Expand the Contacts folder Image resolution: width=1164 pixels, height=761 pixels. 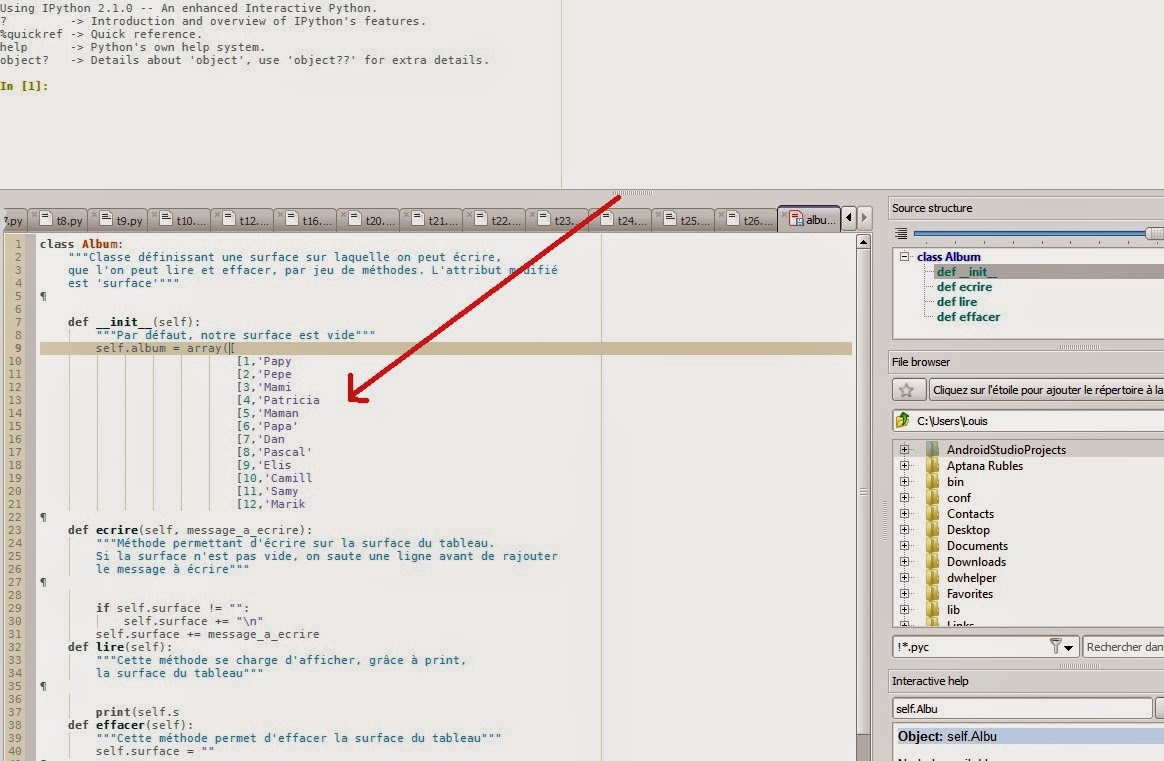(904, 513)
